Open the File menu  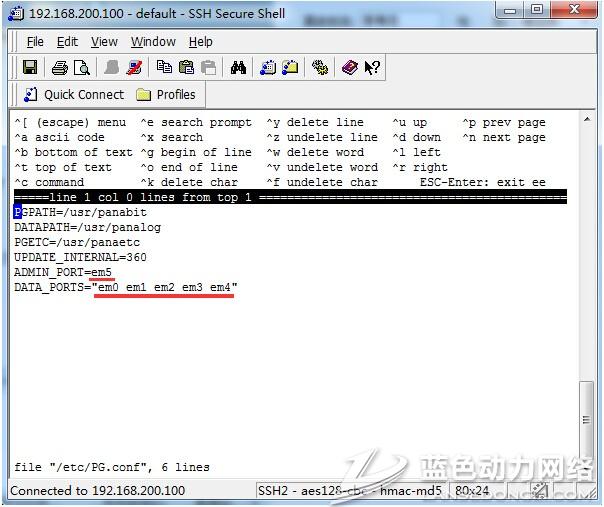click(35, 42)
